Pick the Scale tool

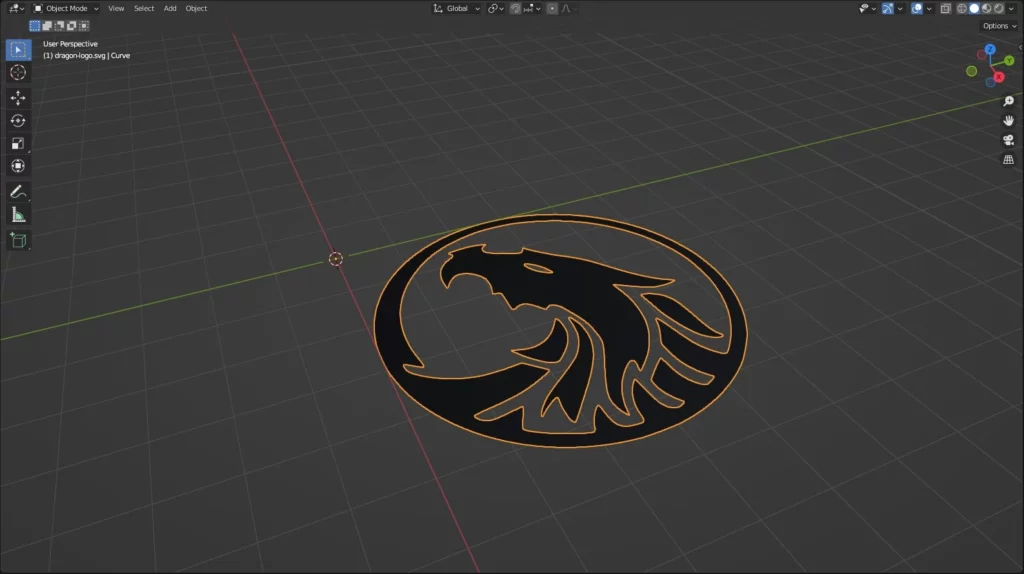tap(18, 144)
